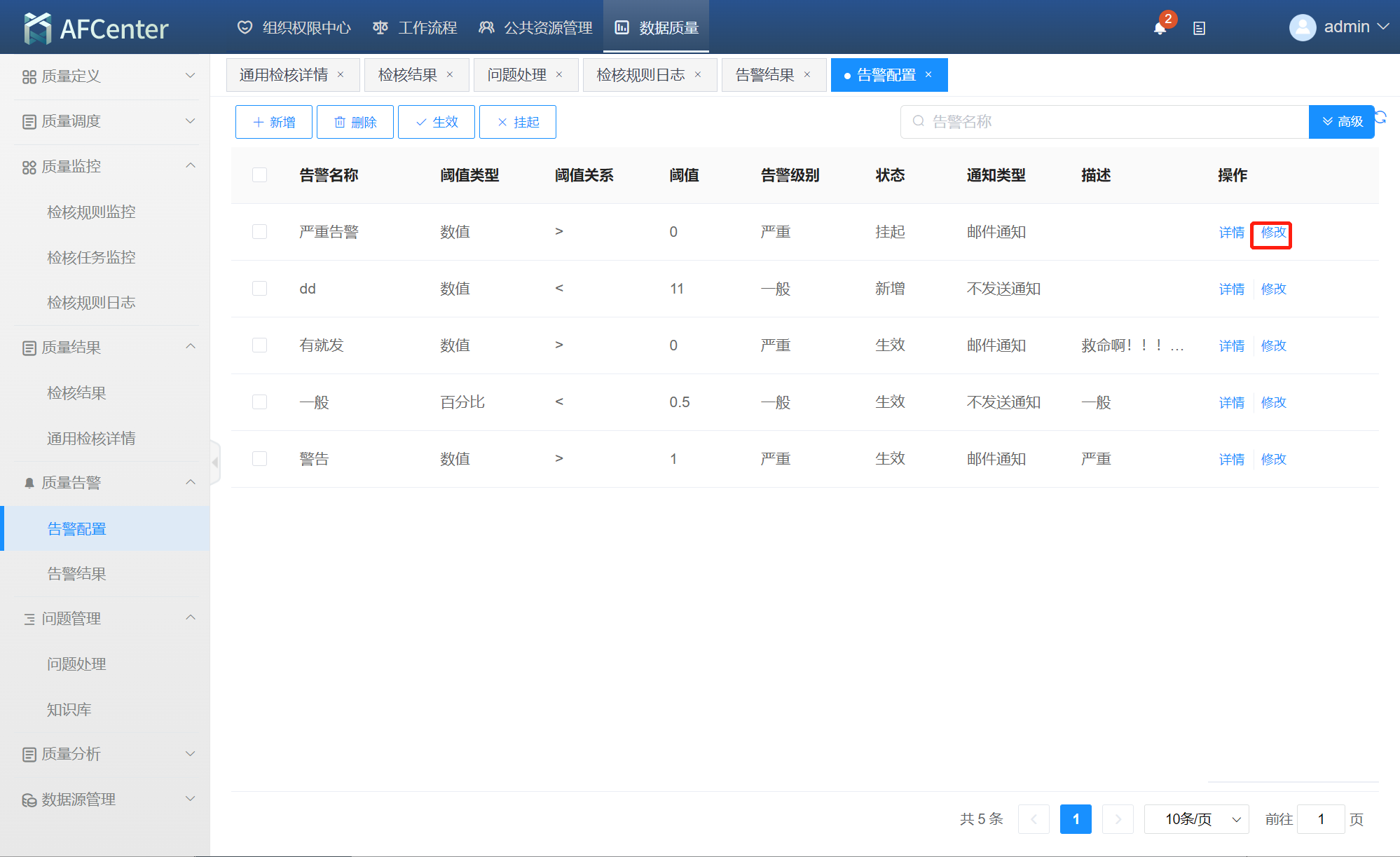This screenshot has height=857, width=1400.
Task: Switch to the 告警结果 tab
Action: [x=764, y=75]
